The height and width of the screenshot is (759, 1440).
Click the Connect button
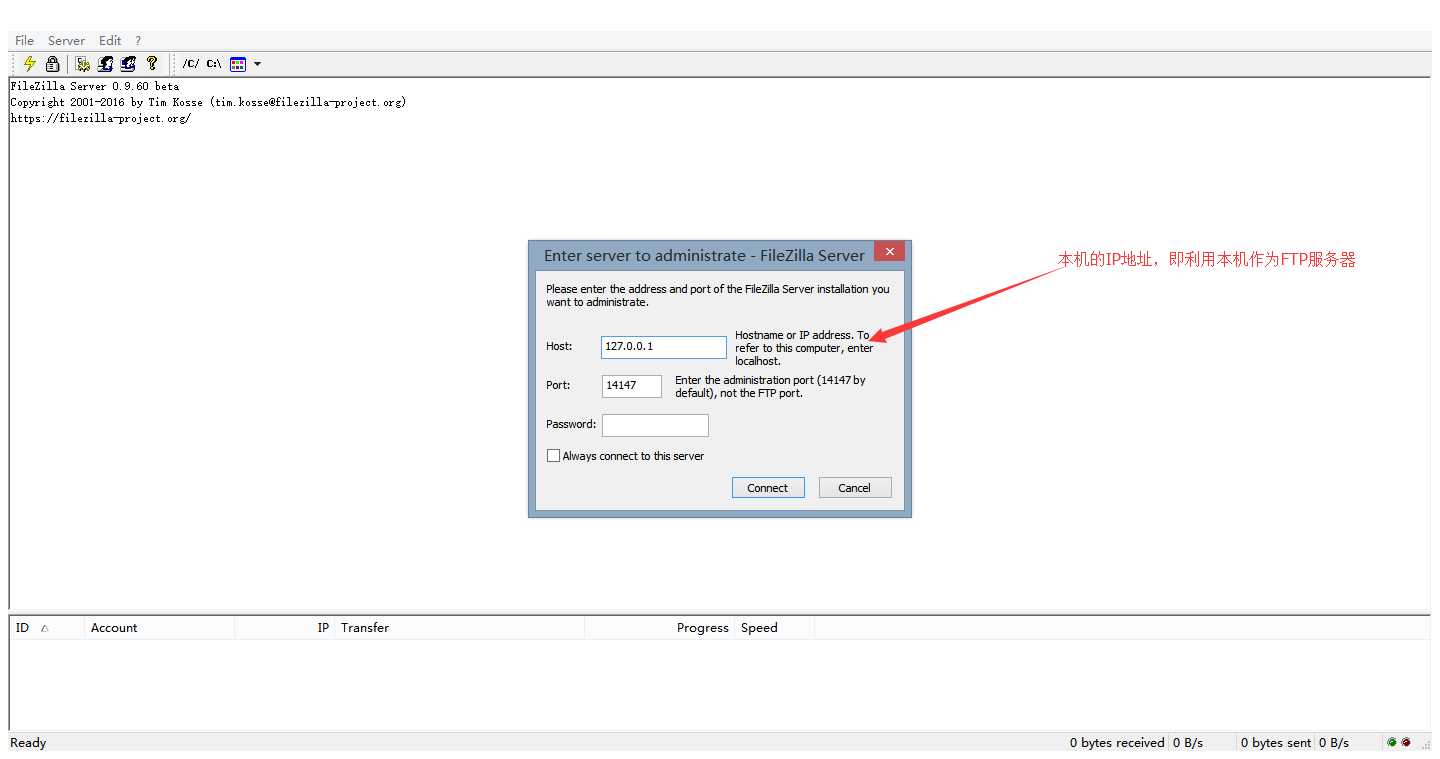point(768,488)
